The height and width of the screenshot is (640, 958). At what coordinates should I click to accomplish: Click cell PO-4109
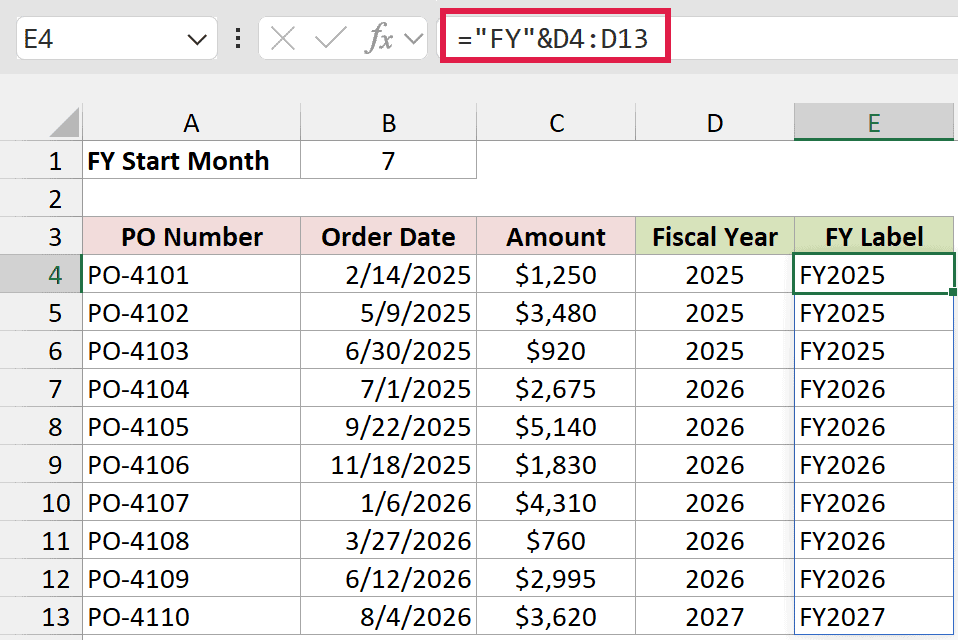(x=191, y=578)
